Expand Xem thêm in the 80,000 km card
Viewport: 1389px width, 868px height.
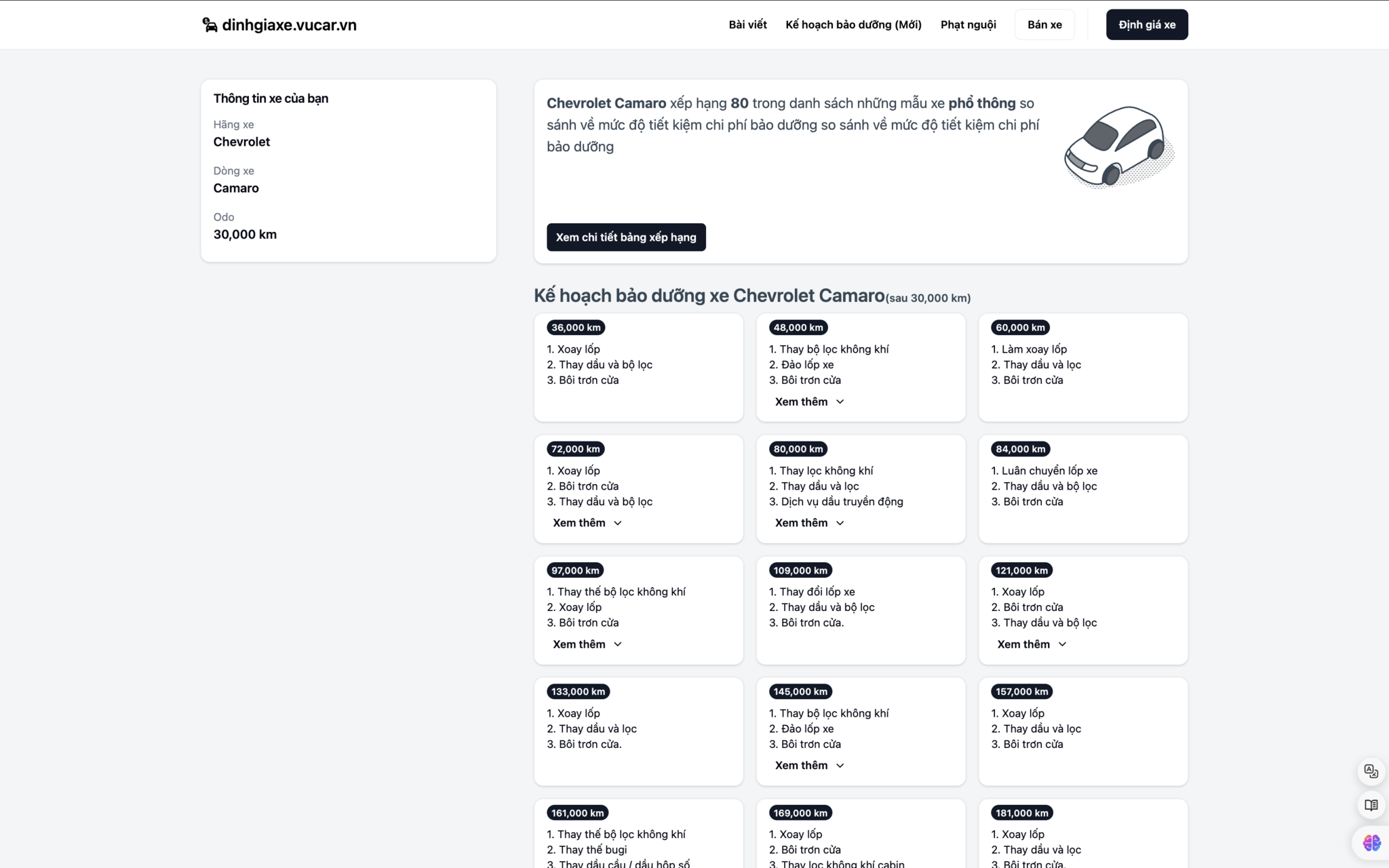809,523
